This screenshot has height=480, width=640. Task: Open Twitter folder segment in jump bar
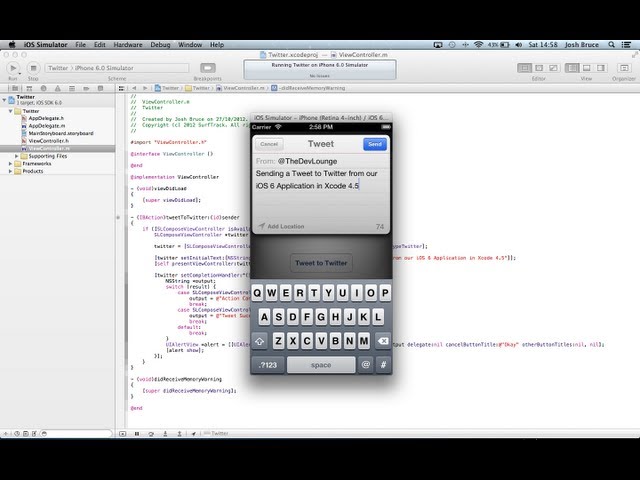click(x=198, y=88)
